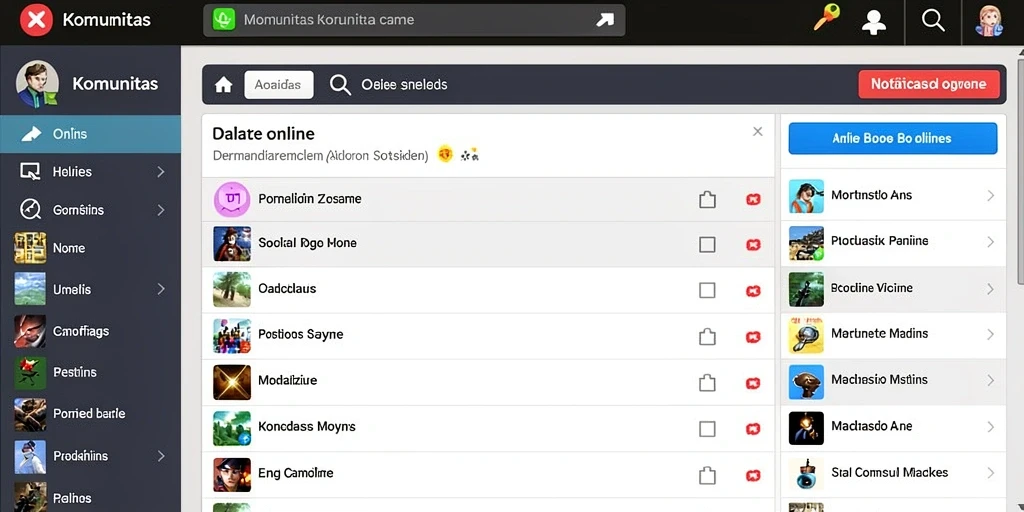Image resolution: width=1024 pixels, height=512 pixels.
Task: Click red delete icon for Eng Camolme
Action: coord(753,475)
